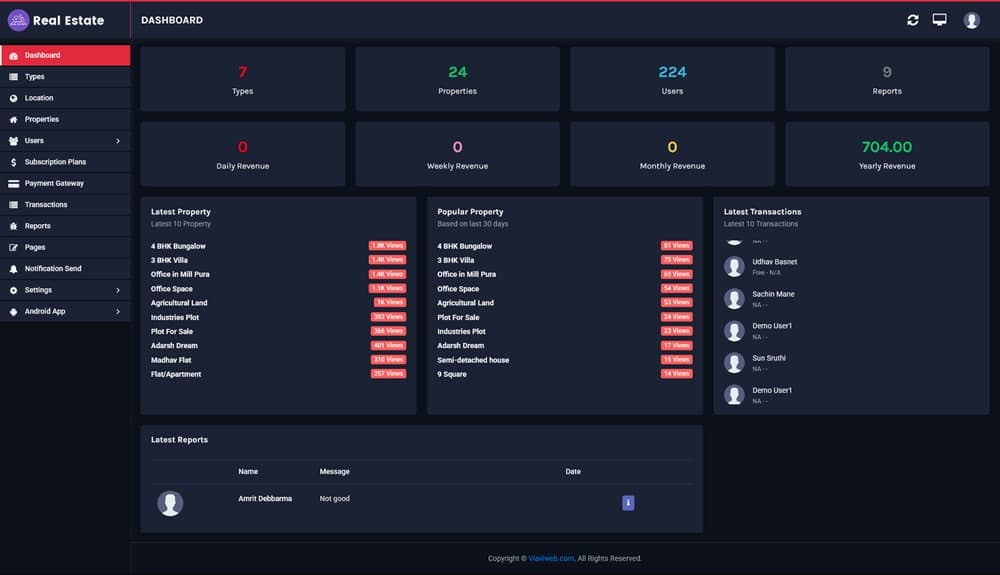Click Sun Sruthi's avatar in transactions
1000x575 pixels.
[734, 363]
